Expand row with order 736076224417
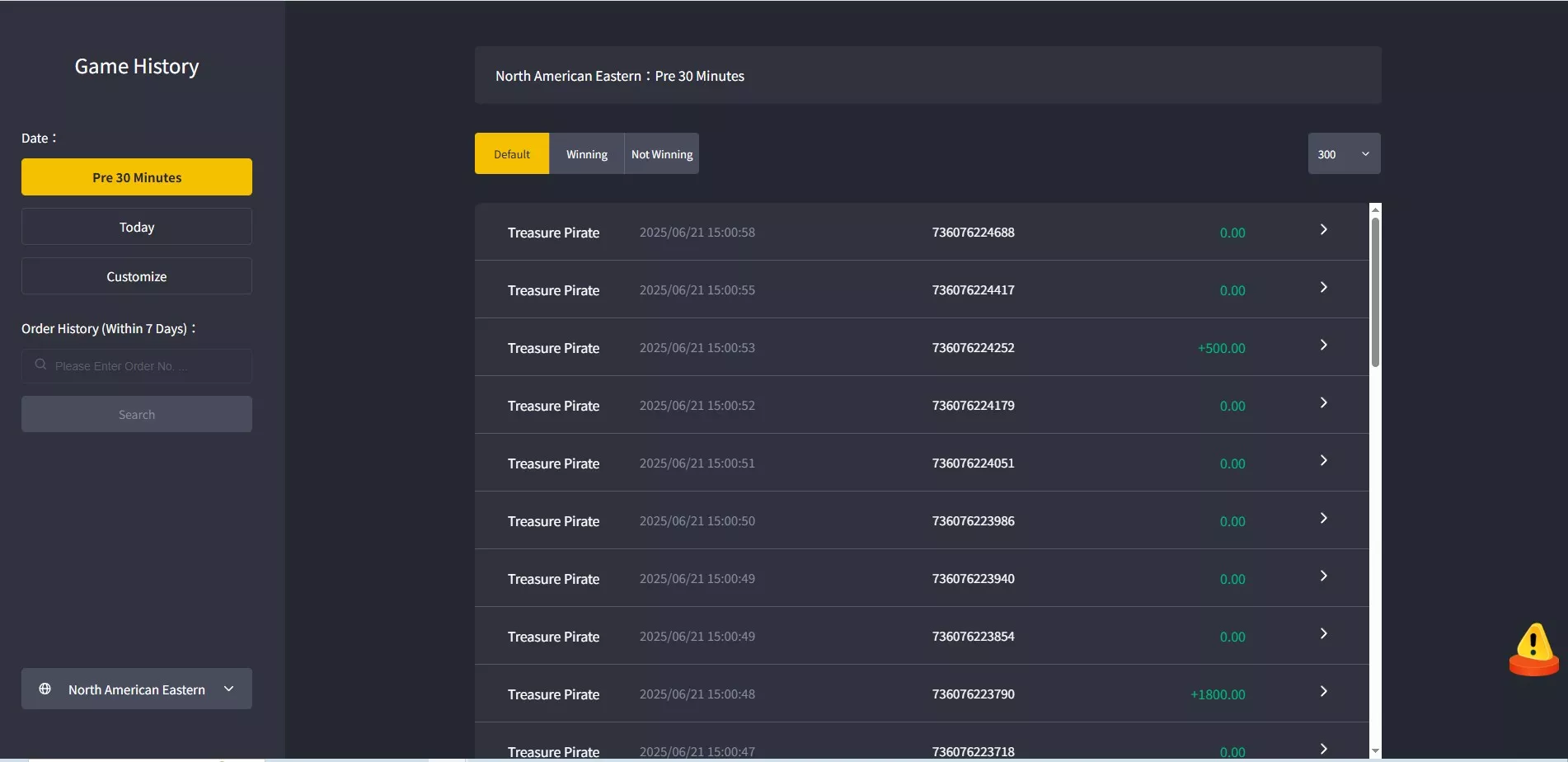This screenshot has height=762, width=1568. (x=1323, y=288)
